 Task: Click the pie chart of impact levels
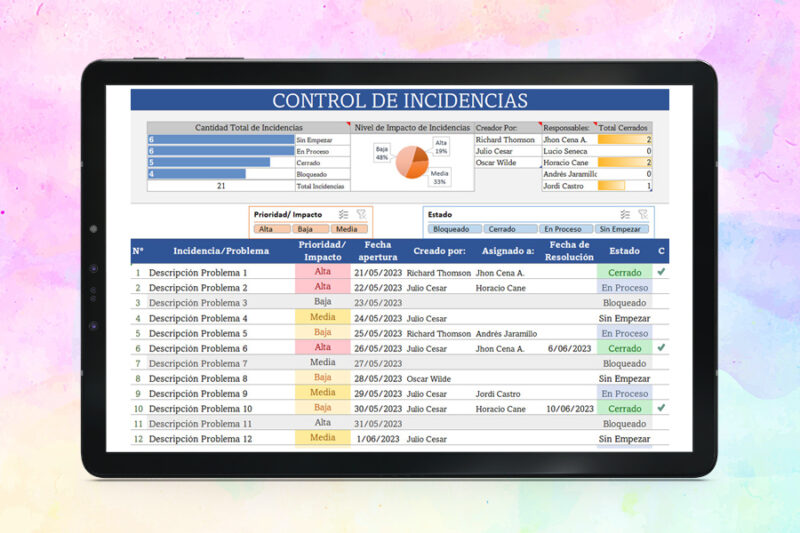click(x=412, y=162)
